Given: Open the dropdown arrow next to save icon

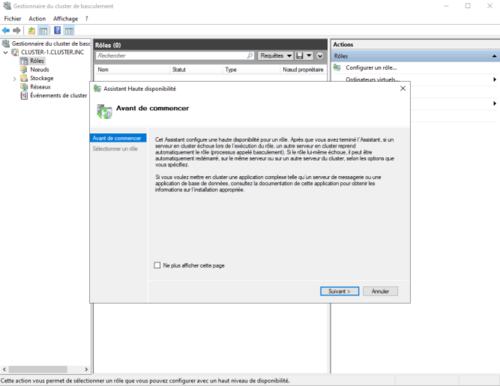Looking at the screenshot, I should (309, 56).
